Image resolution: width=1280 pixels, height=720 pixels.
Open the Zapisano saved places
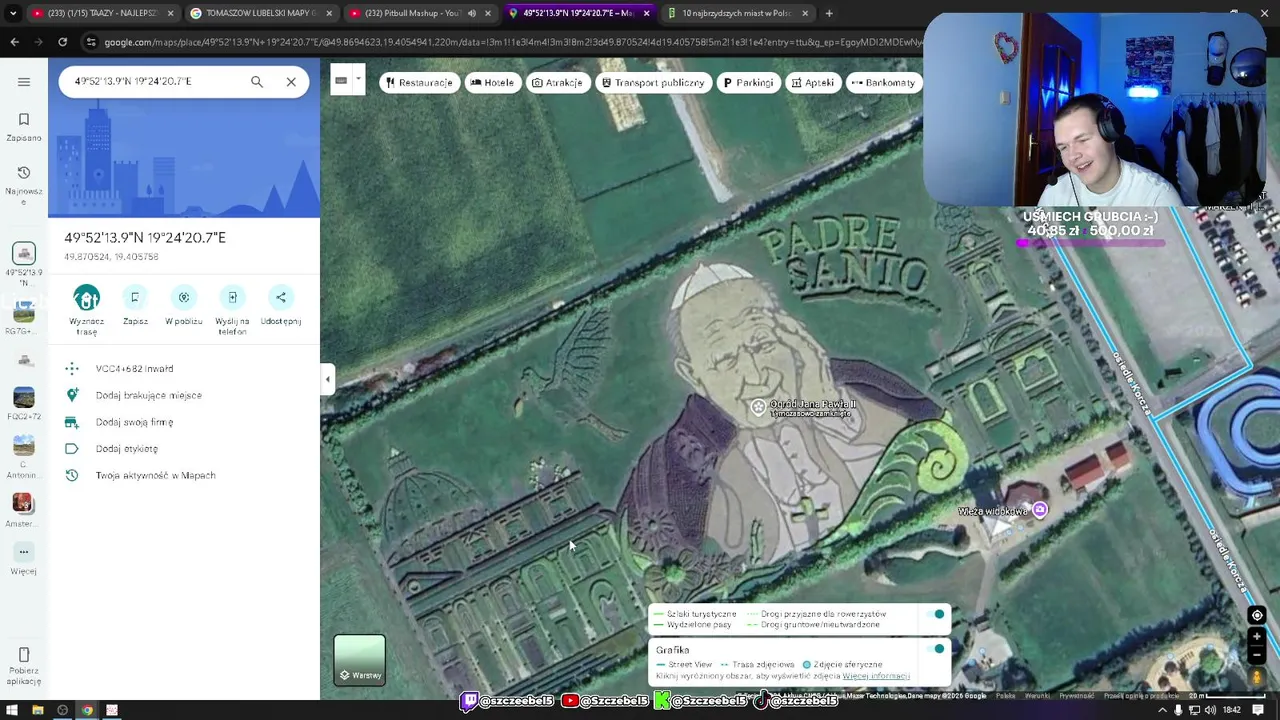pyautogui.click(x=24, y=127)
